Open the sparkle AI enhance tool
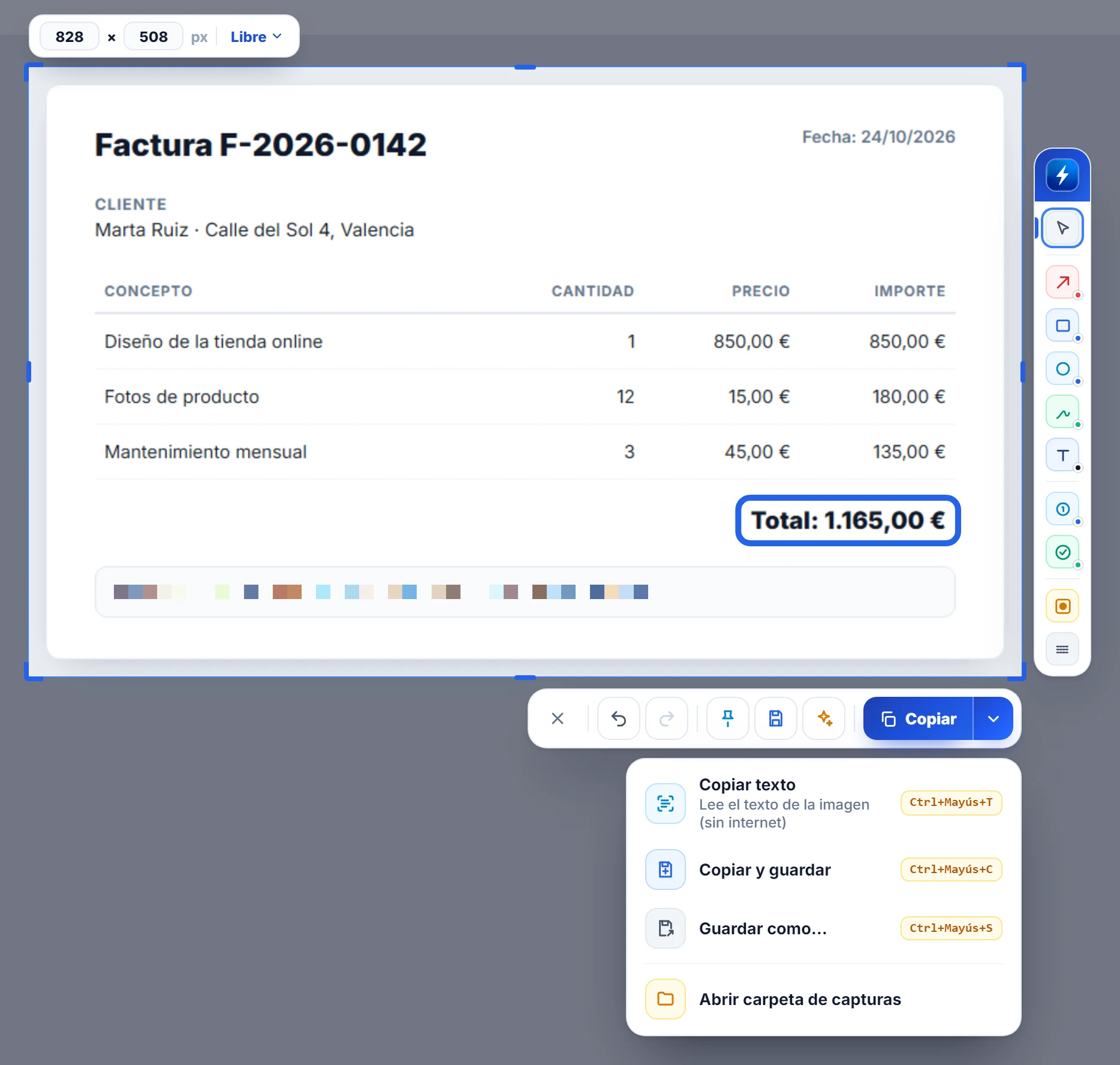This screenshot has width=1120, height=1065. tap(824, 718)
